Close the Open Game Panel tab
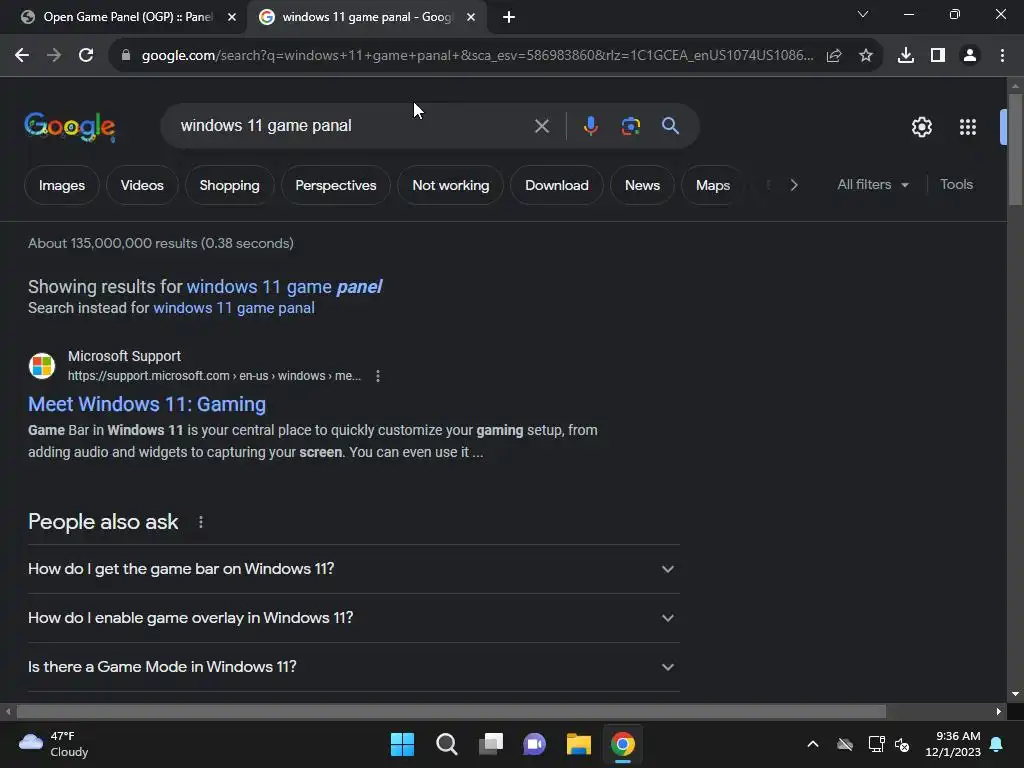This screenshot has width=1024, height=768. (x=232, y=17)
